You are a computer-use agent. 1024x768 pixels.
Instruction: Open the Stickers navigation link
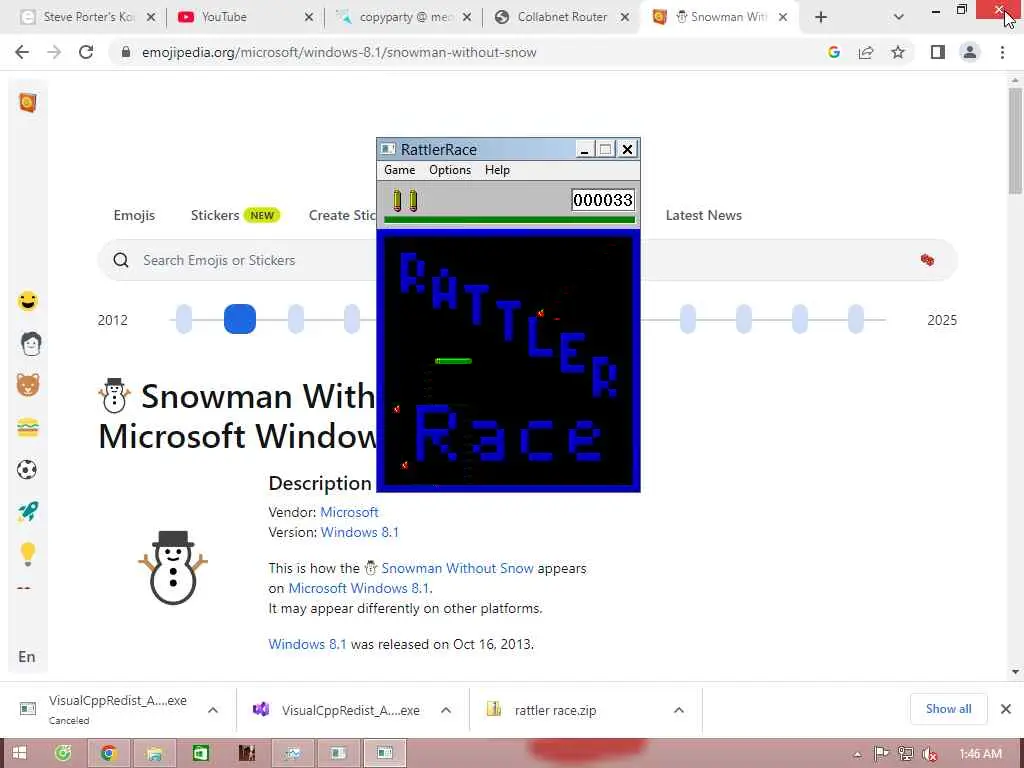click(215, 216)
